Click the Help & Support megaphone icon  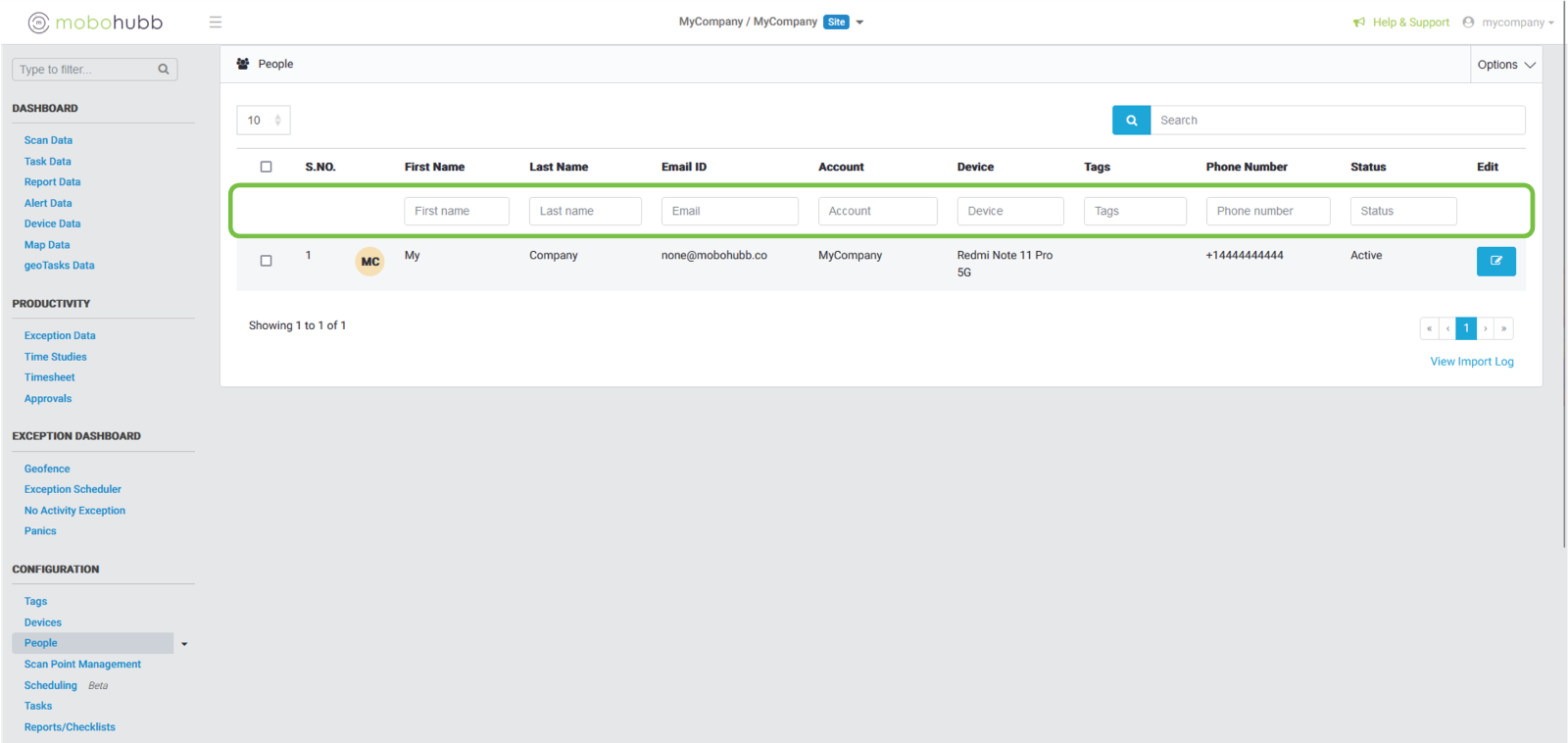pyautogui.click(x=1359, y=23)
